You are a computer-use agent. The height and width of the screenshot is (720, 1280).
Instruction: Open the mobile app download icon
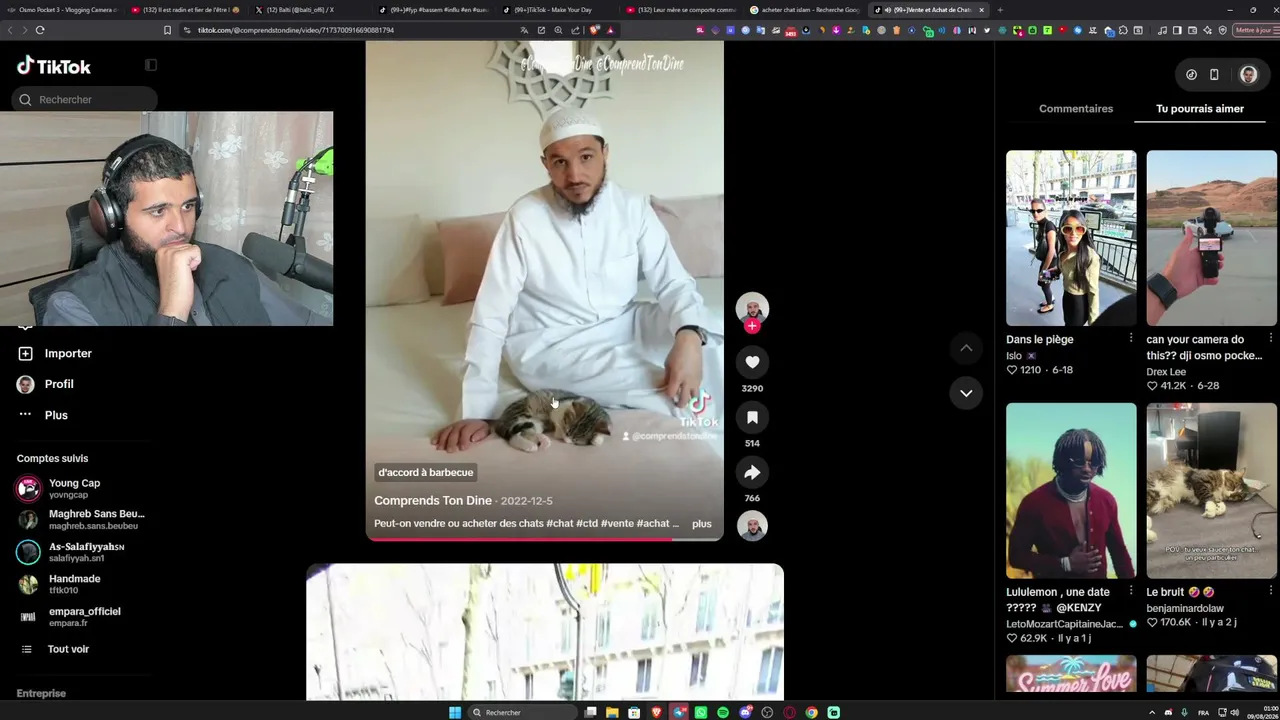pyautogui.click(x=1214, y=75)
